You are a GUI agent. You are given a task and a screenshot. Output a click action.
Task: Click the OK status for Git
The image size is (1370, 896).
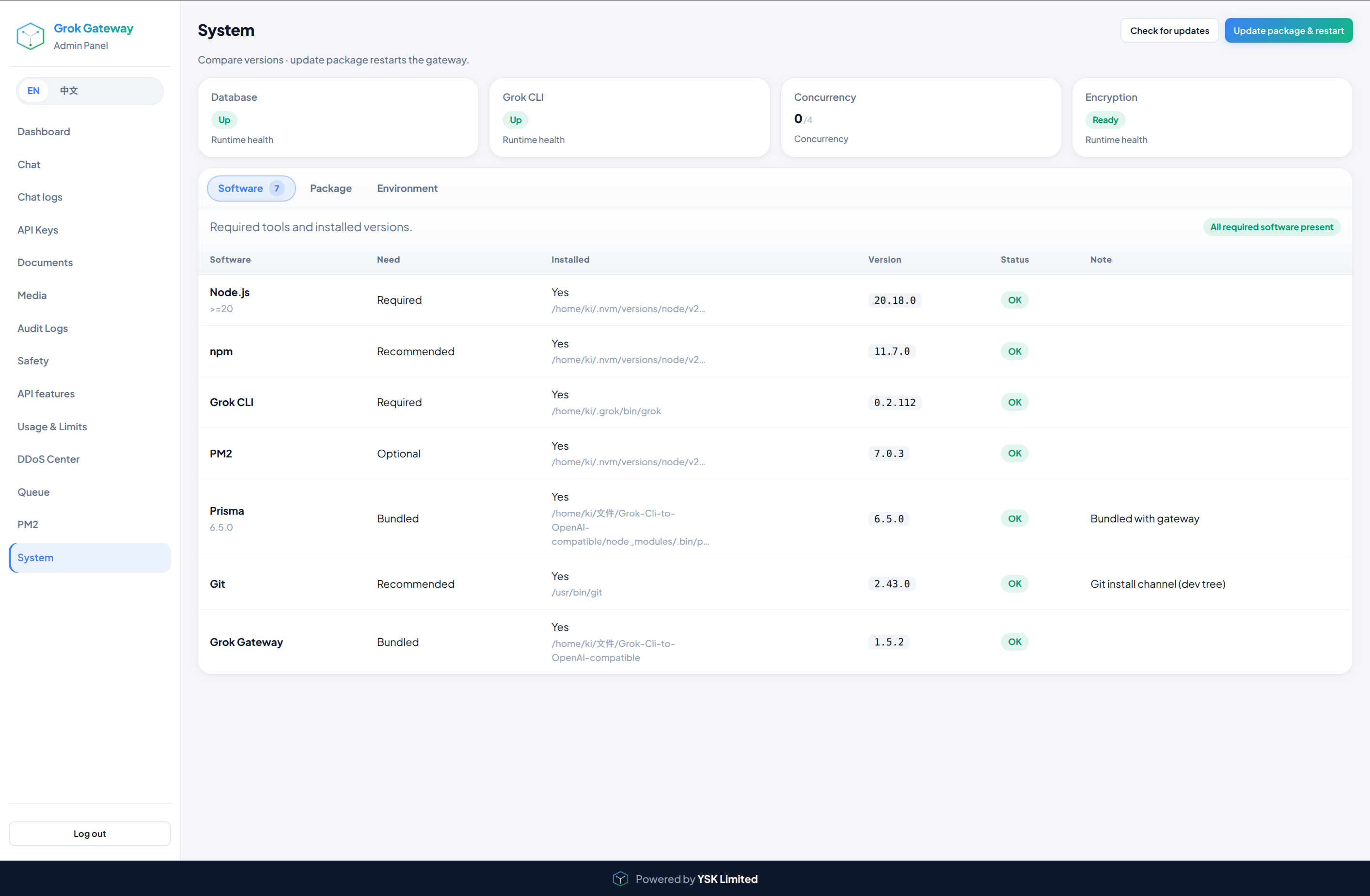(x=1015, y=584)
